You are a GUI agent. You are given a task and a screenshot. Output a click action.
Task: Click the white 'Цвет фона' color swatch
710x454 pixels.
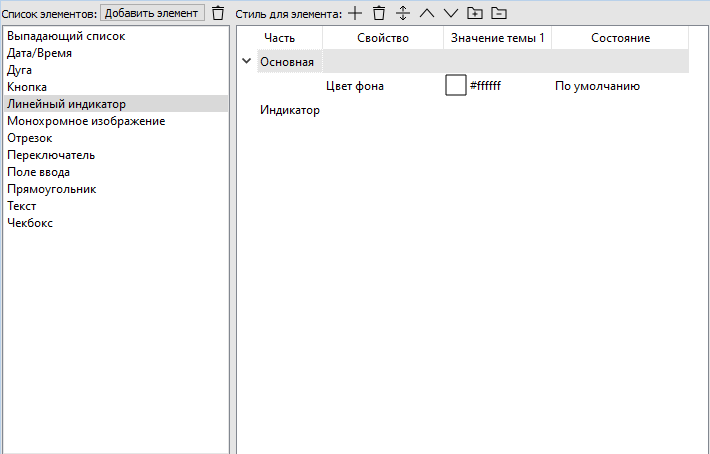(x=456, y=86)
